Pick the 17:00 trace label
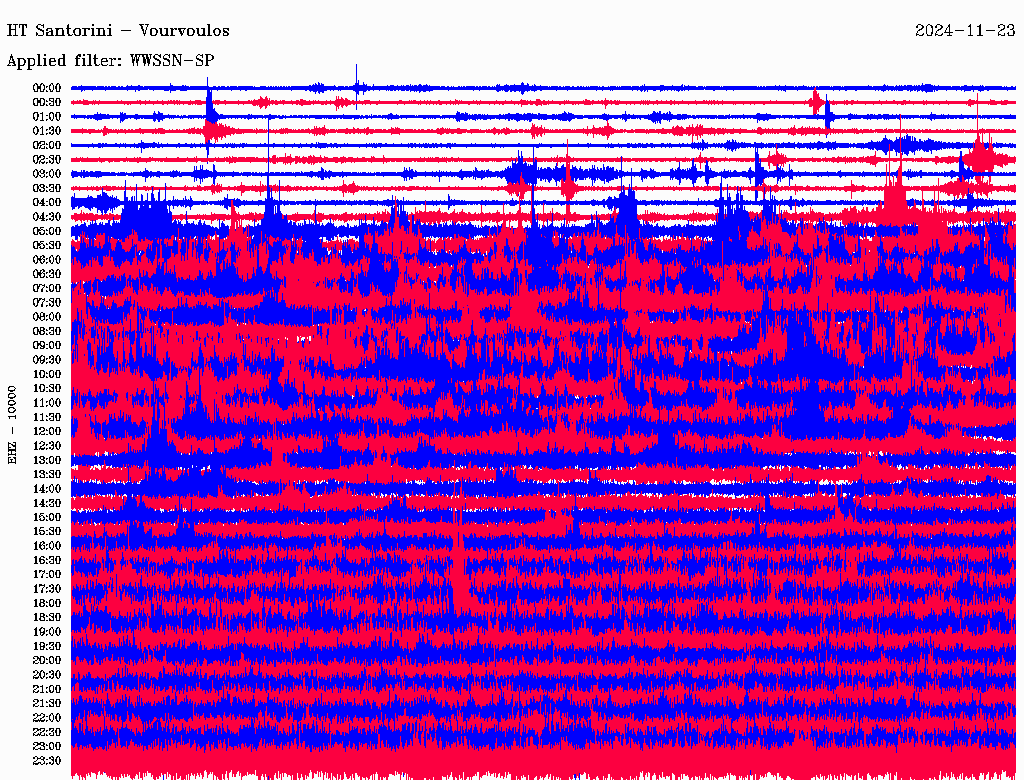The width and height of the screenshot is (1024, 780). click(47, 574)
